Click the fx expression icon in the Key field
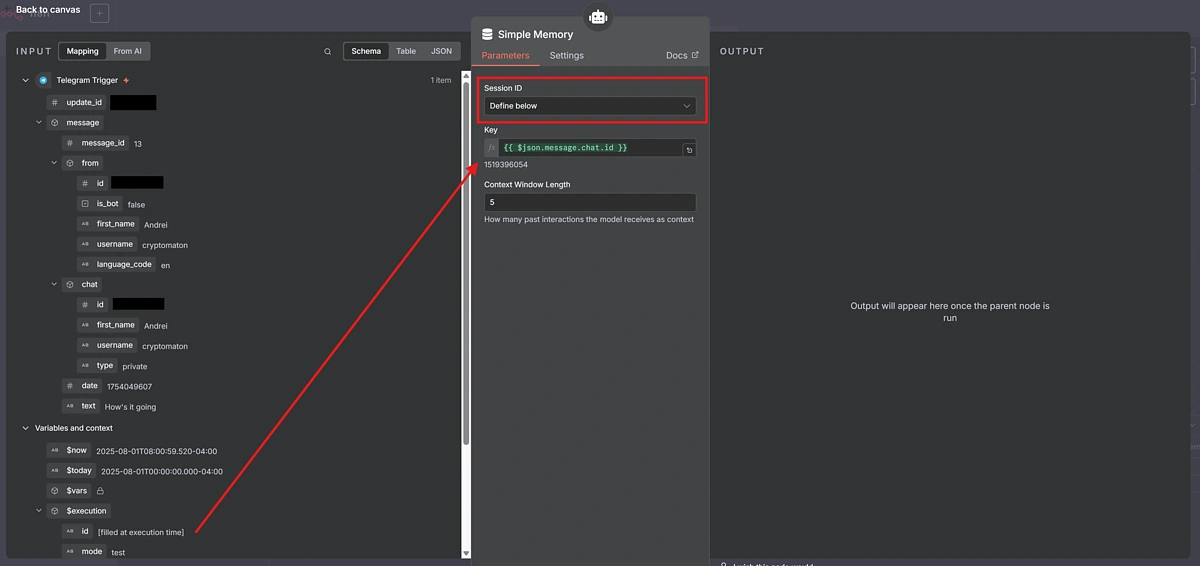This screenshot has height=566, width=1200. click(x=491, y=148)
